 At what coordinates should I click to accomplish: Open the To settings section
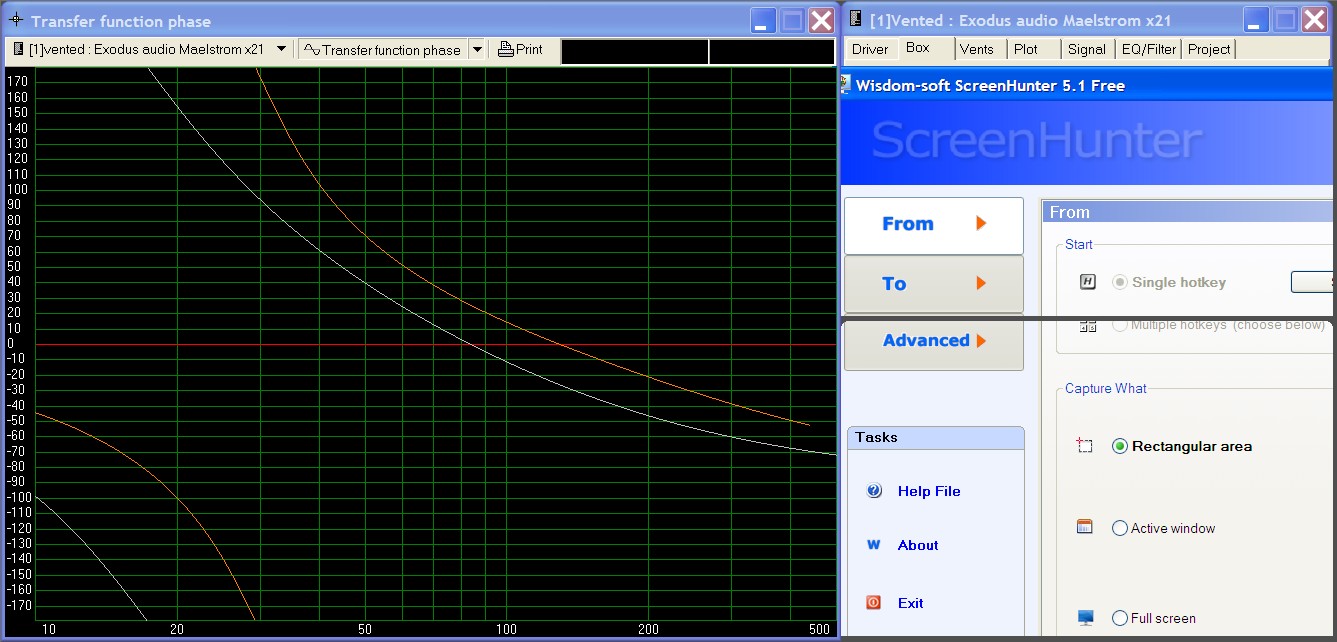pyautogui.click(x=933, y=284)
